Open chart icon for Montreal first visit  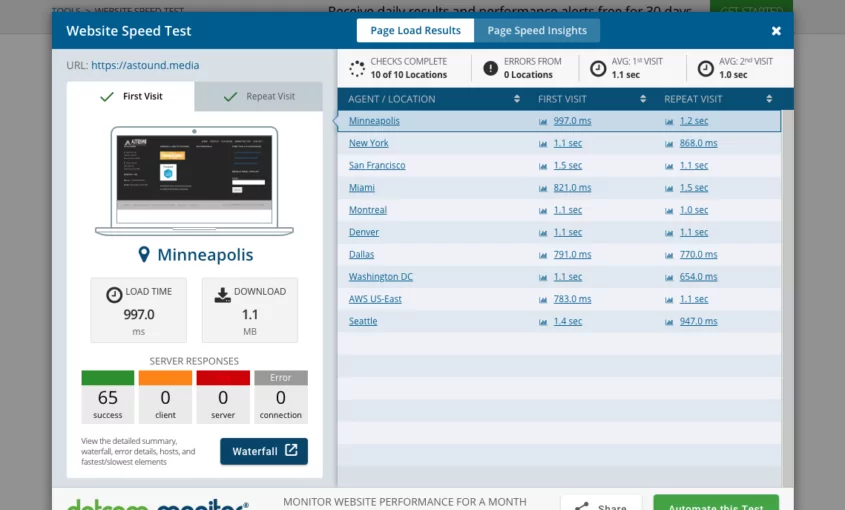543,211
